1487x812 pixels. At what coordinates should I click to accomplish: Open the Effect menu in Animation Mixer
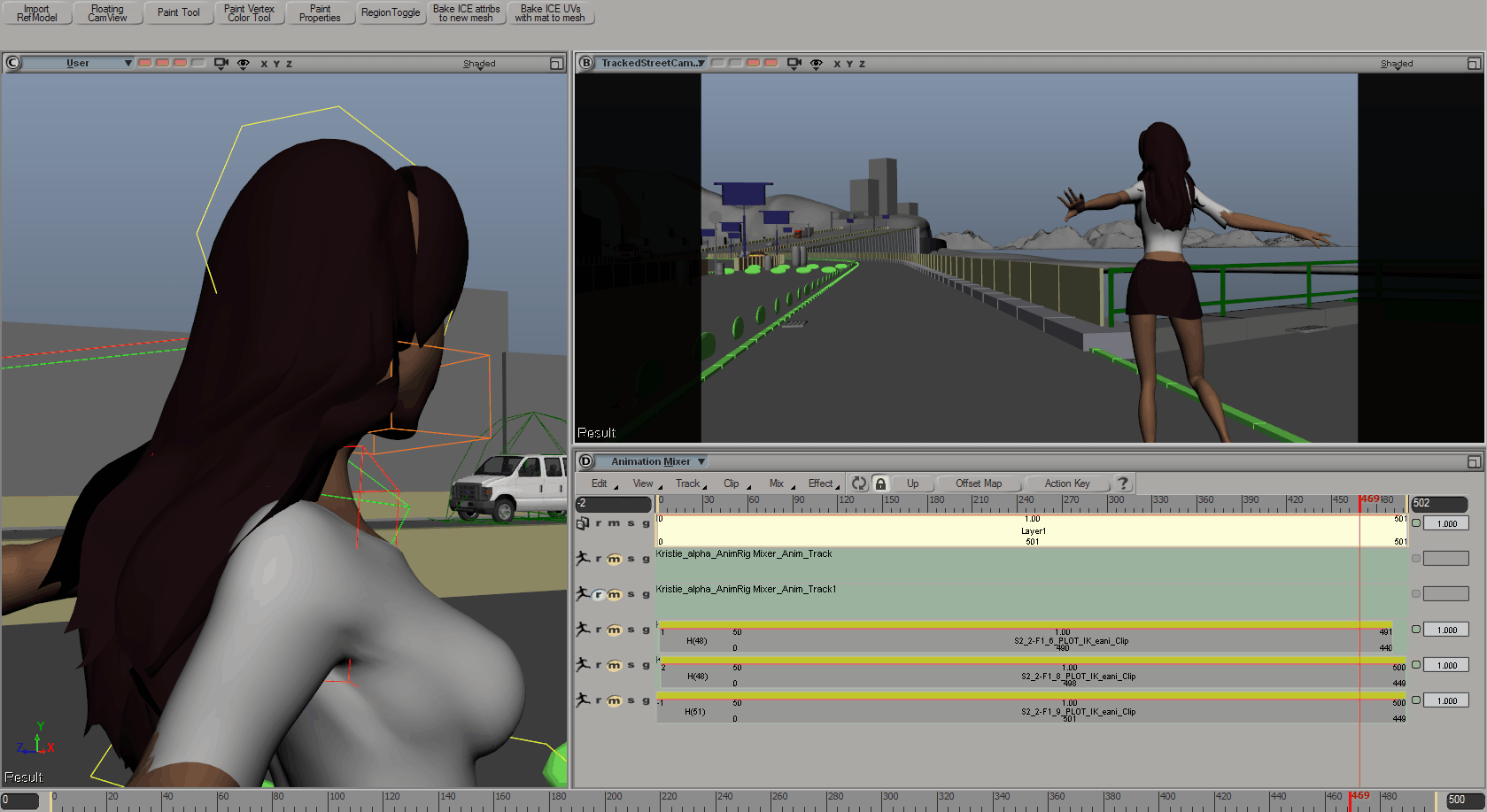click(x=824, y=483)
